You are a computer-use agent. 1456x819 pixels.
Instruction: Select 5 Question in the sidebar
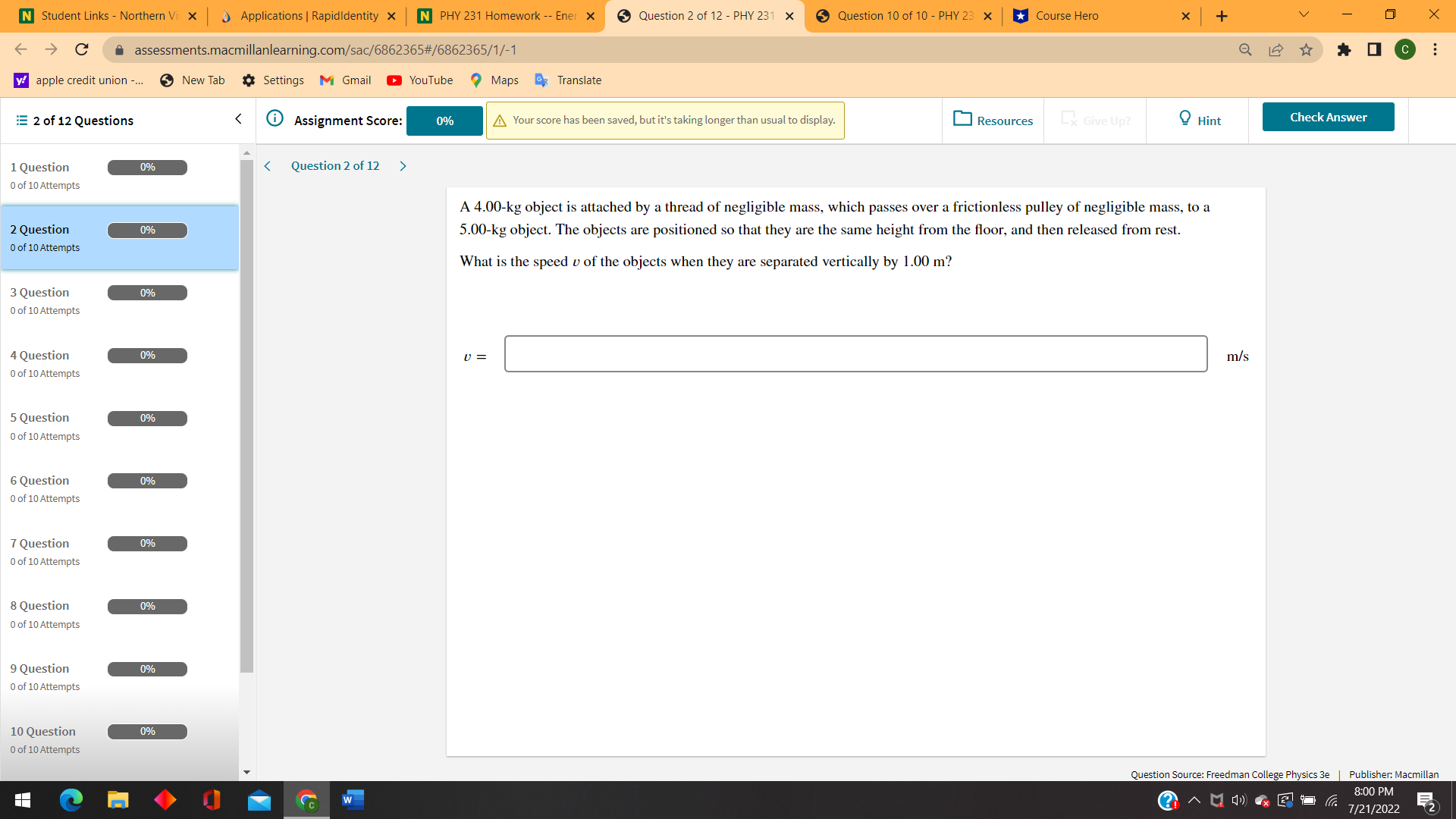[39, 417]
